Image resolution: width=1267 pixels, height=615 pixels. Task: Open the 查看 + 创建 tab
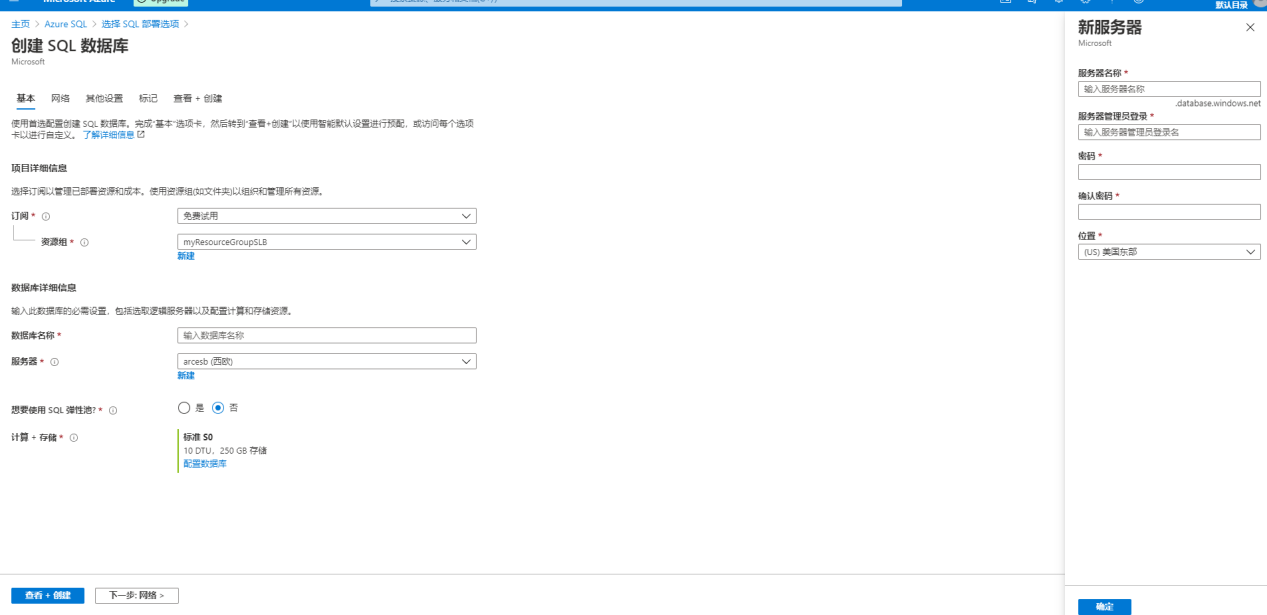click(x=198, y=98)
